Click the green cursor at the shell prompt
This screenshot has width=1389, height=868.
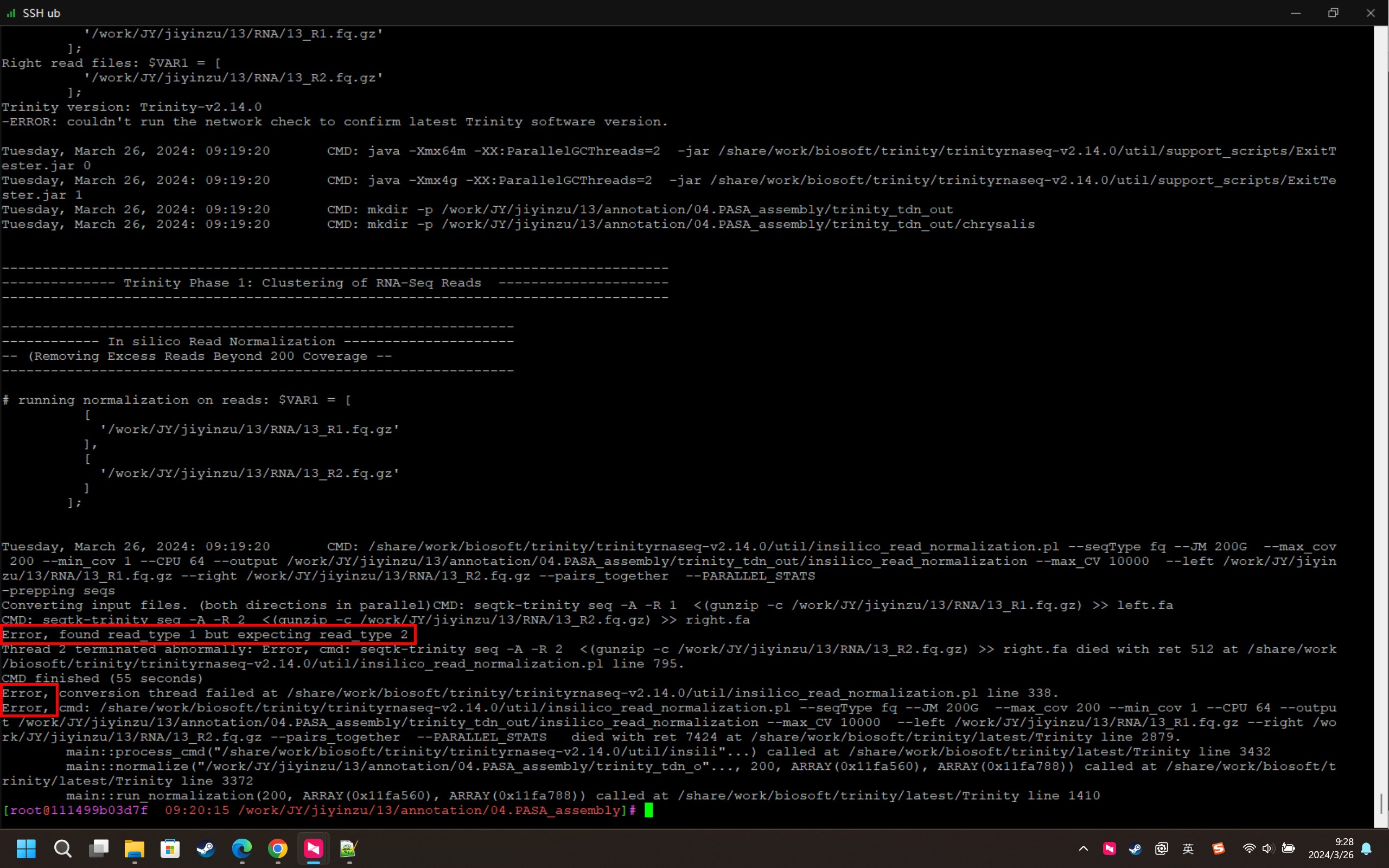[648, 810]
